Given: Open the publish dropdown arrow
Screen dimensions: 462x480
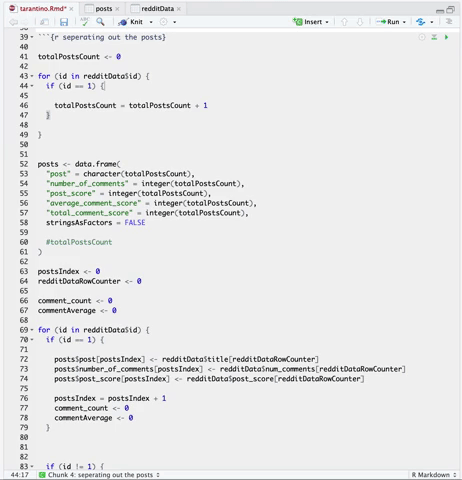Looking at the screenshot, I should coord(432,22).
